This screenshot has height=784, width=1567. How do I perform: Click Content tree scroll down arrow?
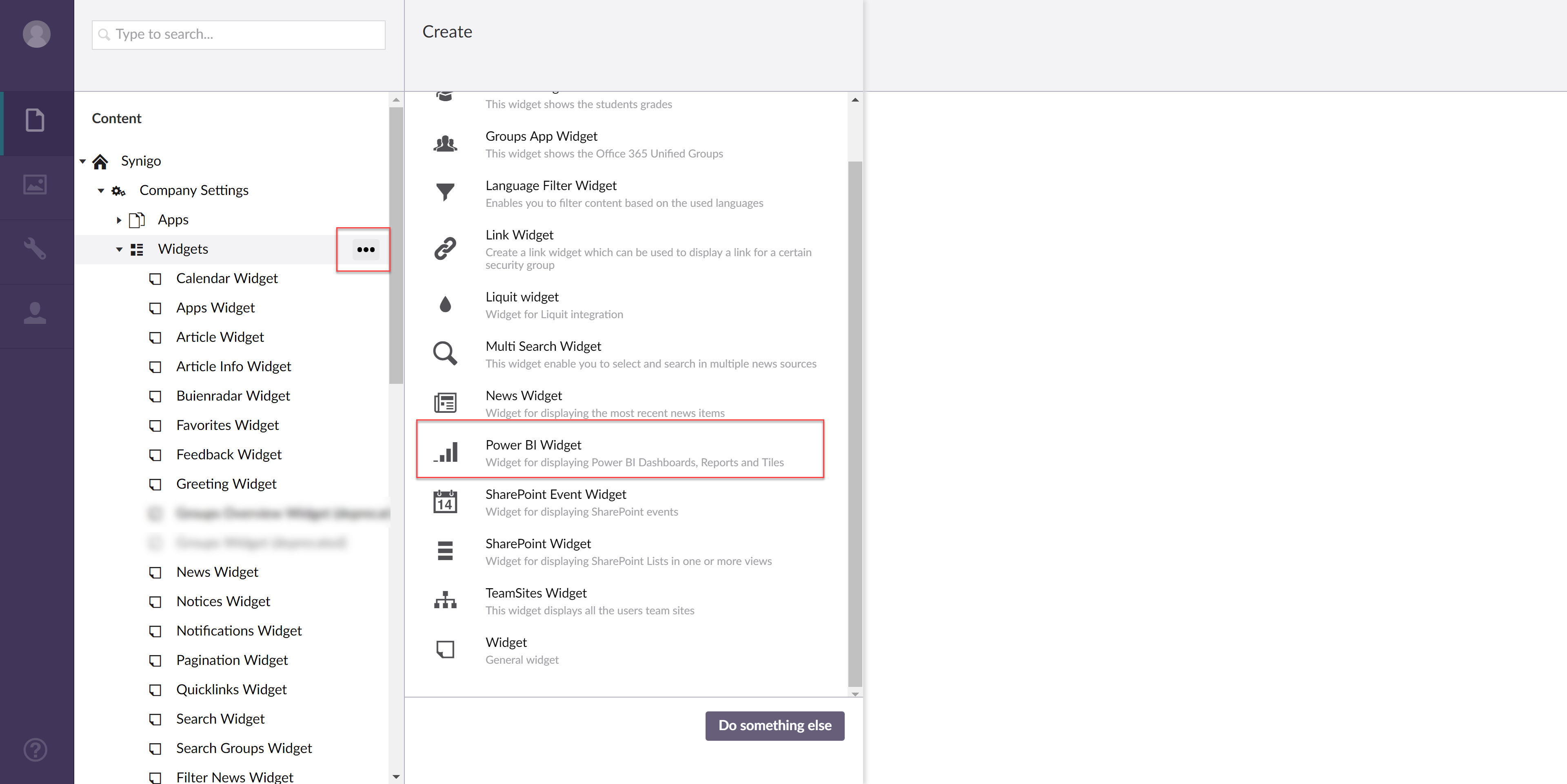pos(396,777)
